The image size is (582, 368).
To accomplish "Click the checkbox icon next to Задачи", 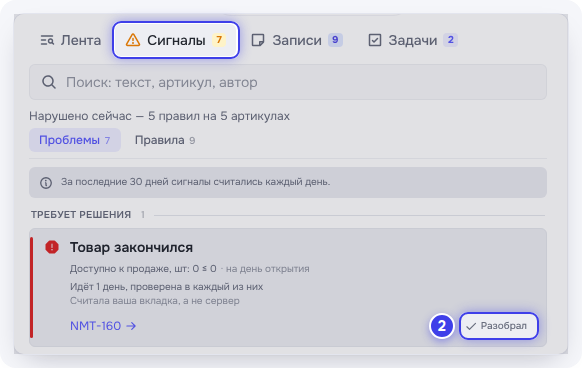I will (x=375, y=40).
